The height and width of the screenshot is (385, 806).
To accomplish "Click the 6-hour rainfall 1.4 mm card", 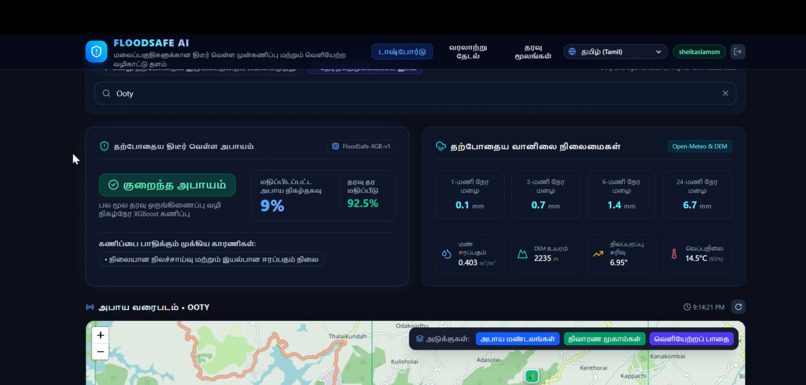I will click(621, 195).
